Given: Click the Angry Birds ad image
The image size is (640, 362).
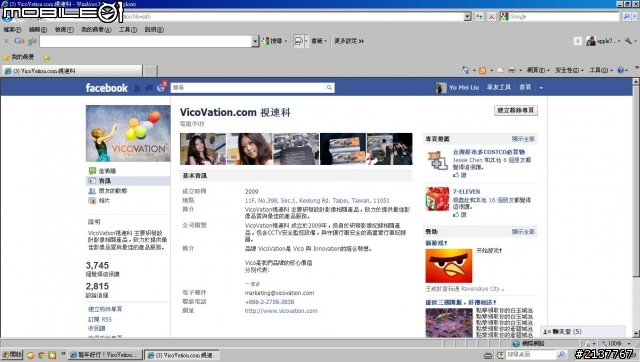Looking at the screenshot, I should coord(449,266).
